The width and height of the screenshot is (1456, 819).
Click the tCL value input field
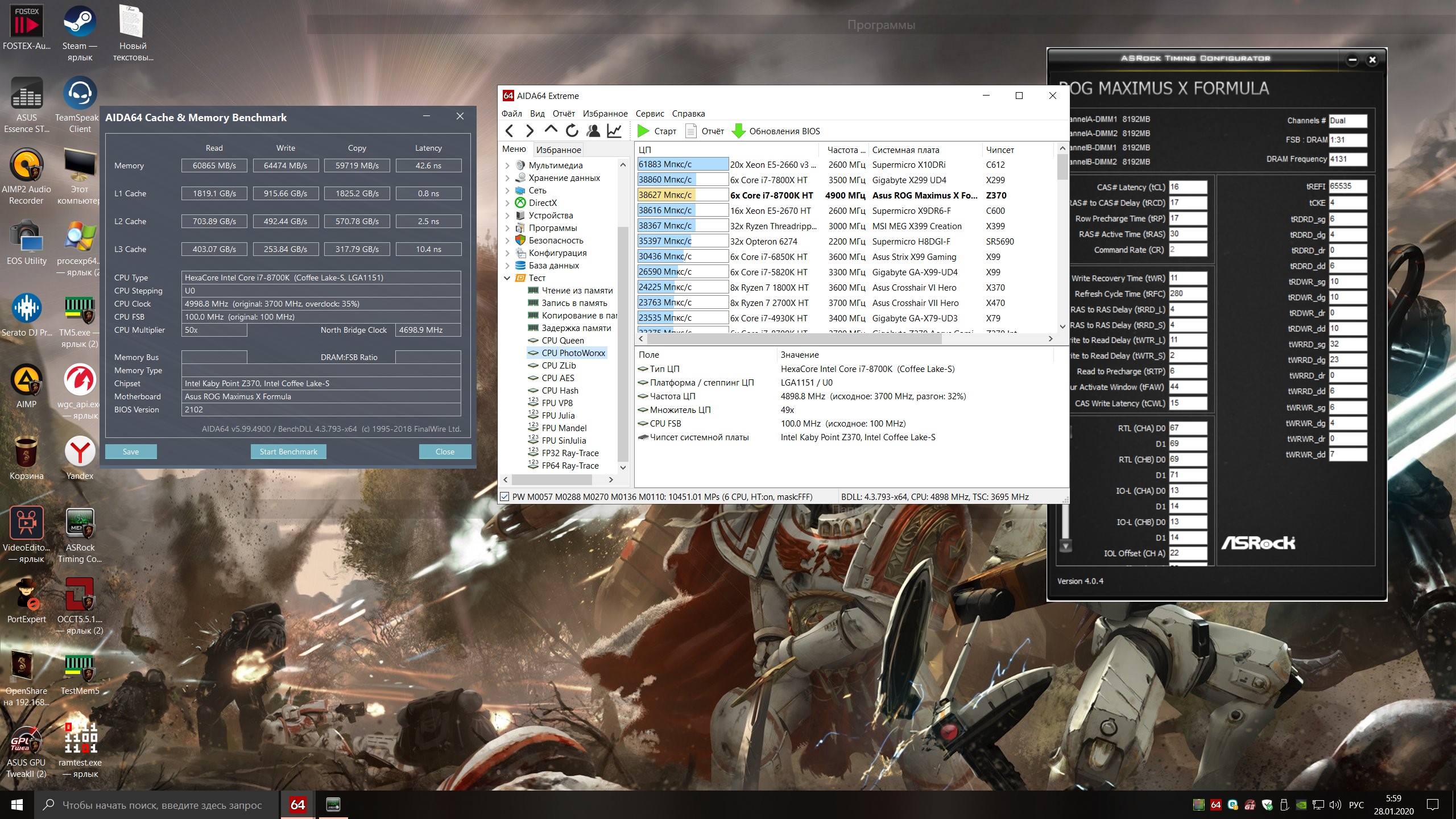pyautogui.click(x=1187, y=187)
